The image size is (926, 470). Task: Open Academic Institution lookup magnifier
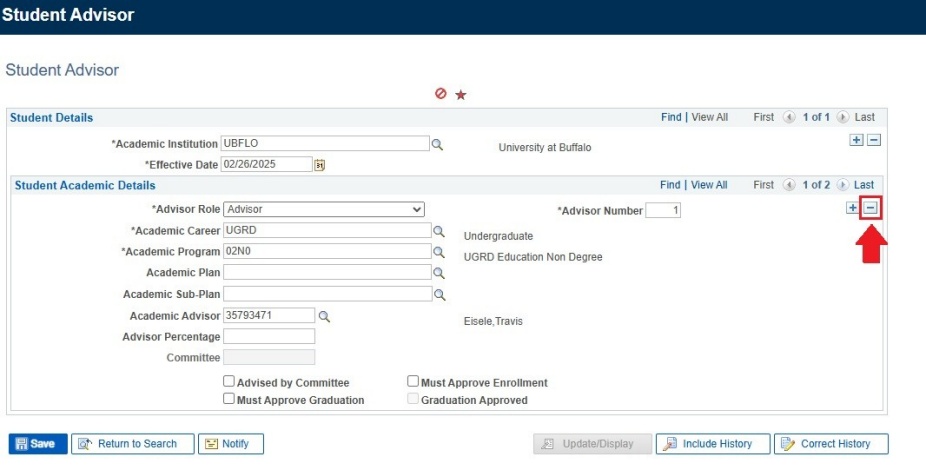pos(437,144)
